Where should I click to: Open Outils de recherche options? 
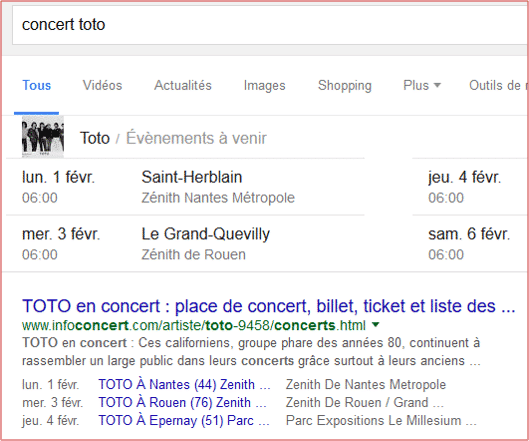click(498, 85)
